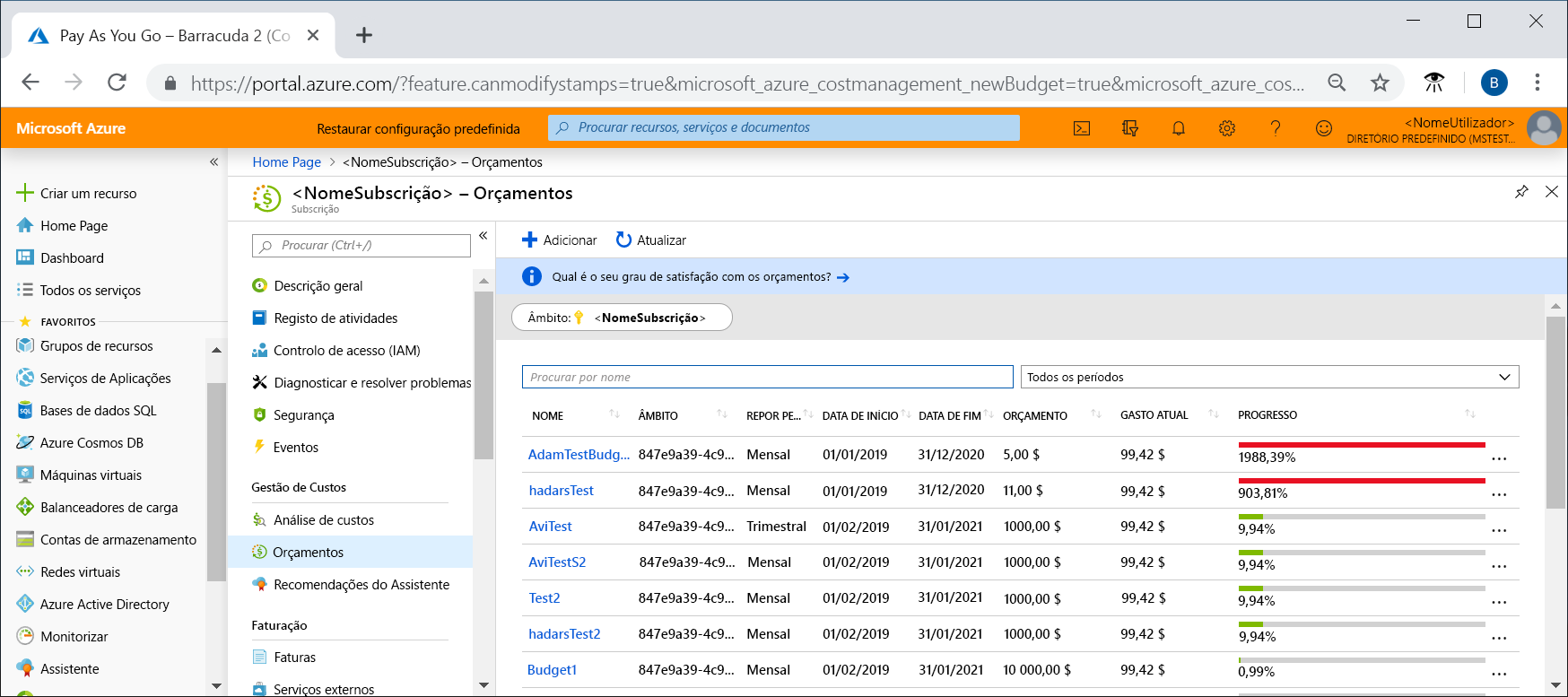Focus the resource menu Procurar (Ctrl+/) box
Screen dimensions: 1568x697
coord(362,246)
